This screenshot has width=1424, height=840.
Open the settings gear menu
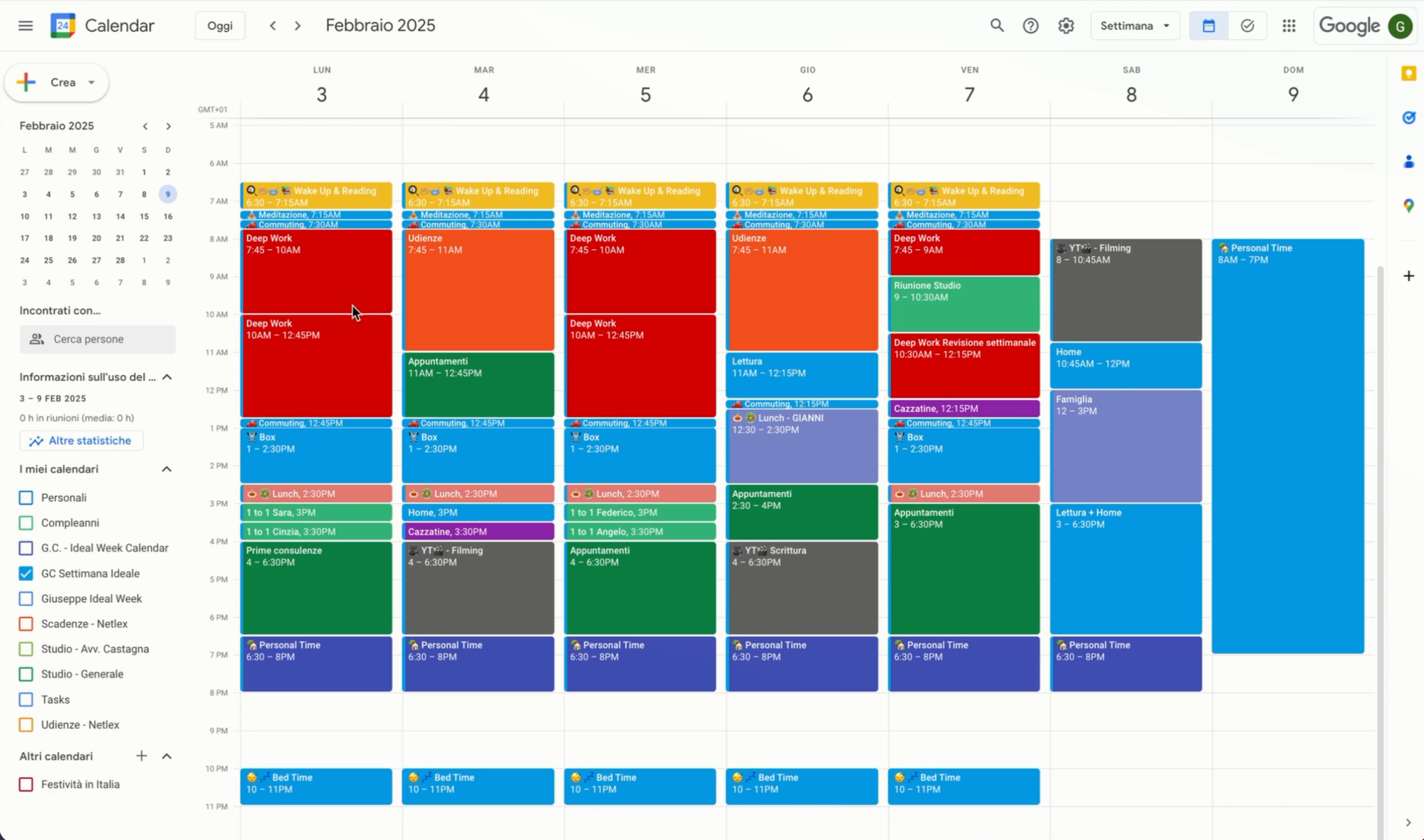coord(1066,26)
